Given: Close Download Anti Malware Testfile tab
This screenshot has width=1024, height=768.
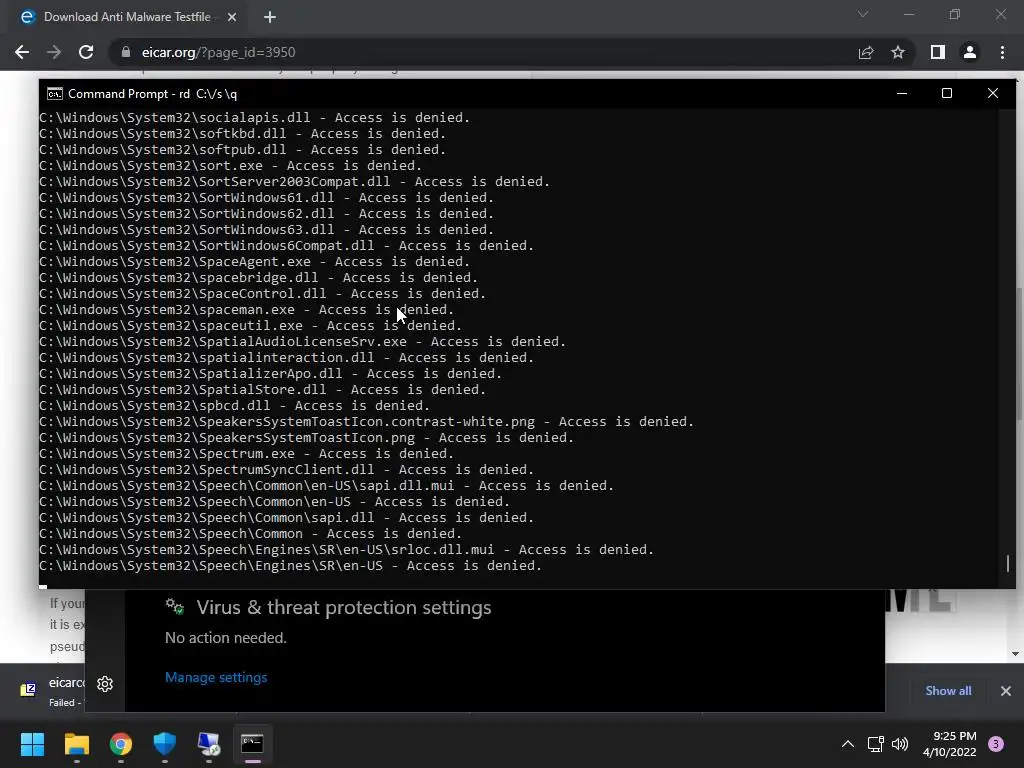Looking at the screenshot, I should (x=232, y=17).
